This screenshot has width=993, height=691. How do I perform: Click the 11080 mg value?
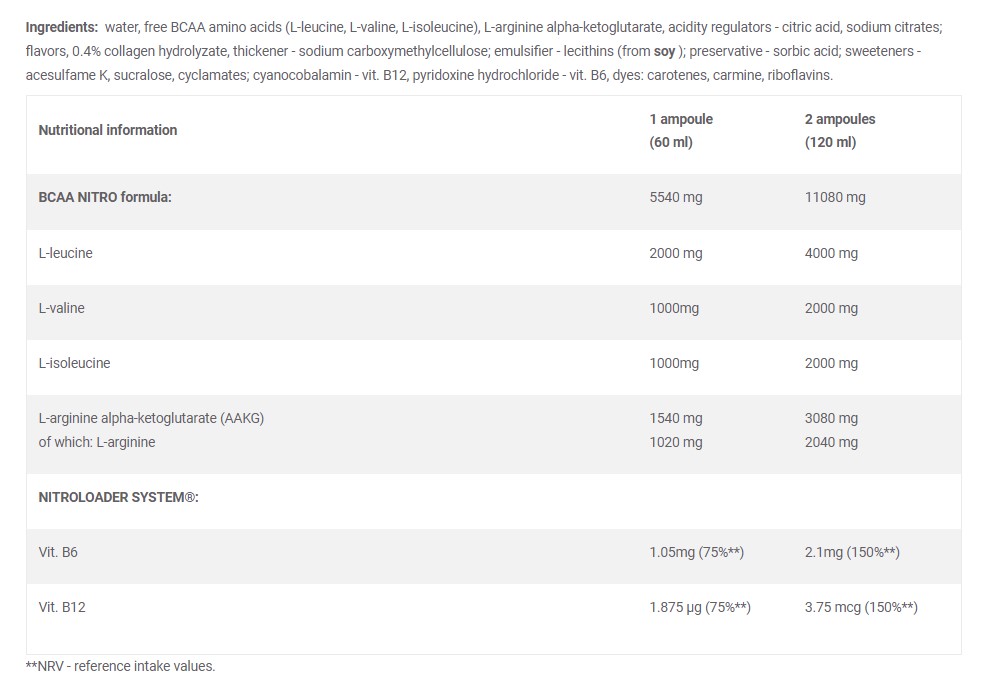pyautogui.click(x=835, y=197)
